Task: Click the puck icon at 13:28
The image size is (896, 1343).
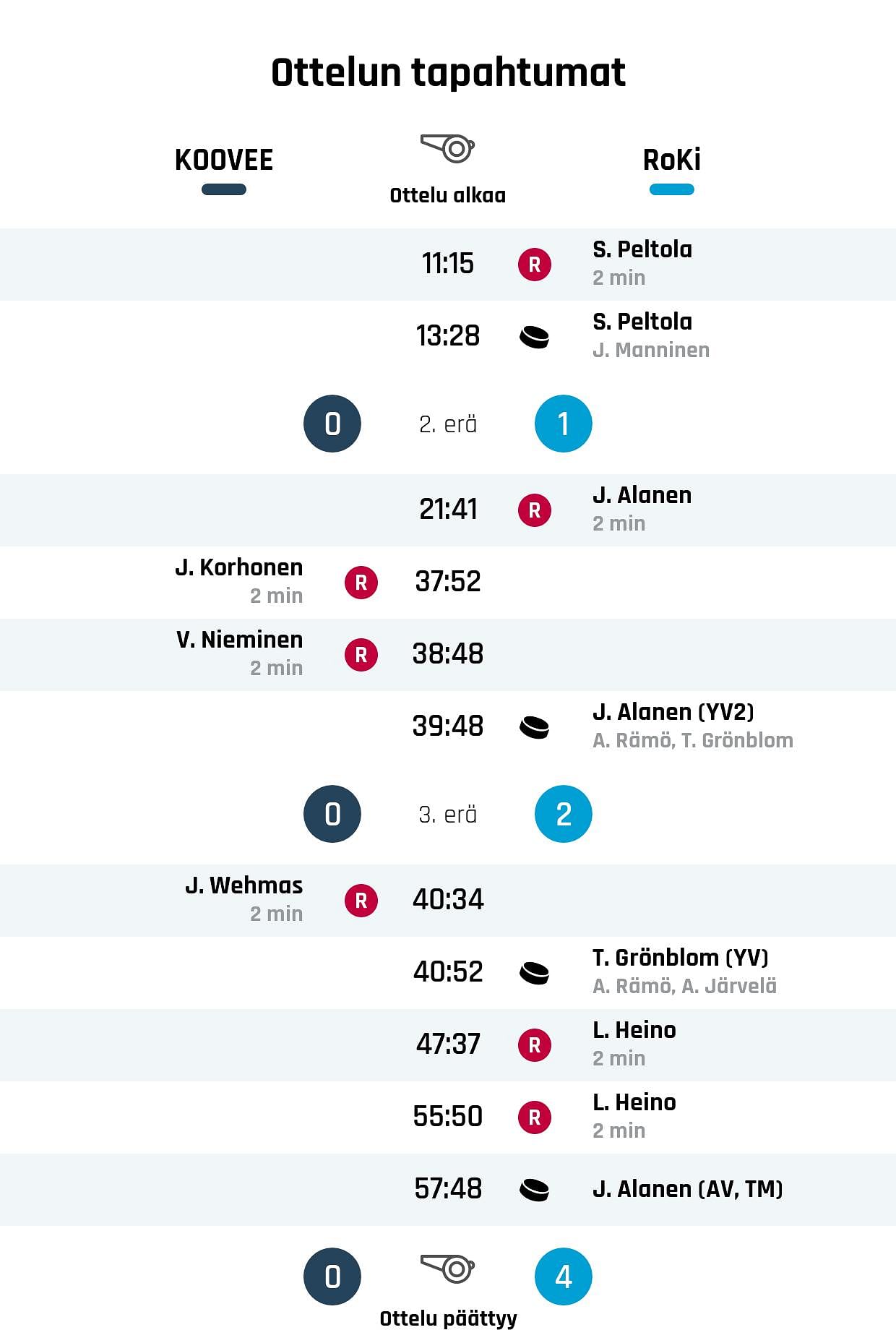Action: [535, 337]
